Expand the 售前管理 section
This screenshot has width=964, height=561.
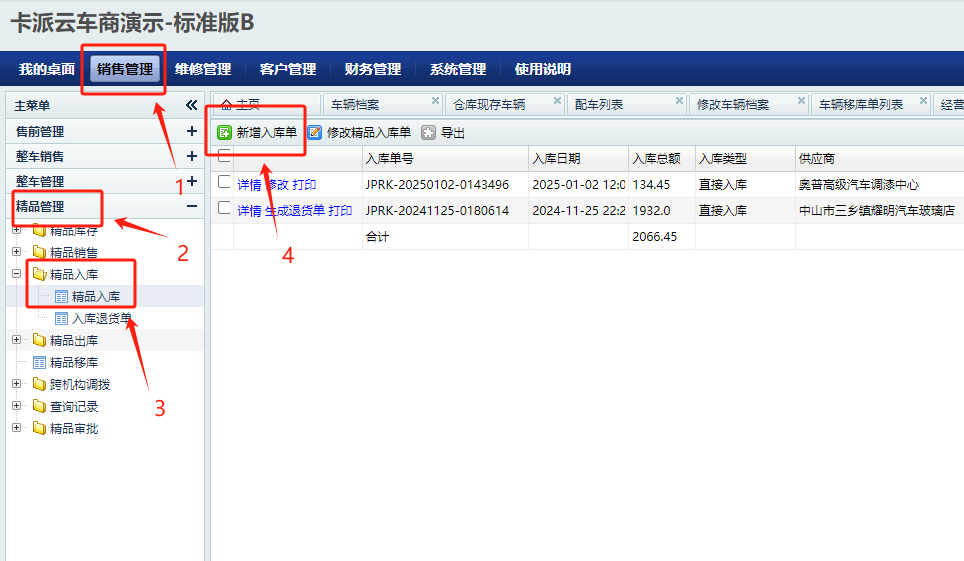tap(192, 131)
